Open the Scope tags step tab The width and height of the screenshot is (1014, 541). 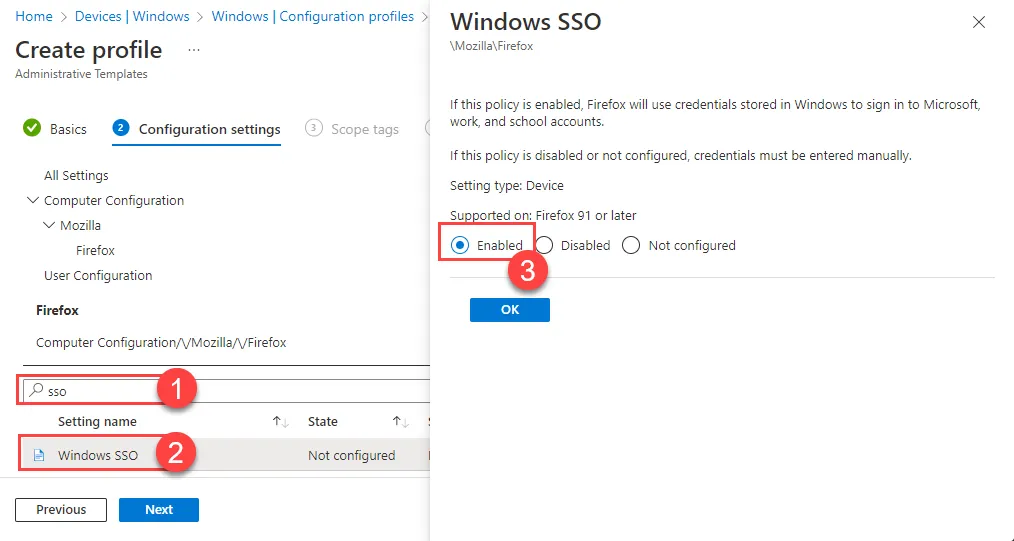[x=352, y=129]
